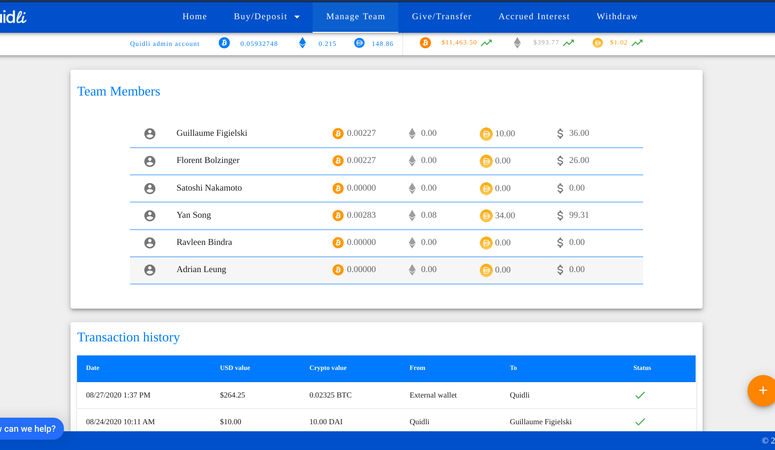Image resolution: width=775 pixels, height=450 pixels.
Task: Click Ravleen Bindra's avatar icon
Action: tap(150, 243)
